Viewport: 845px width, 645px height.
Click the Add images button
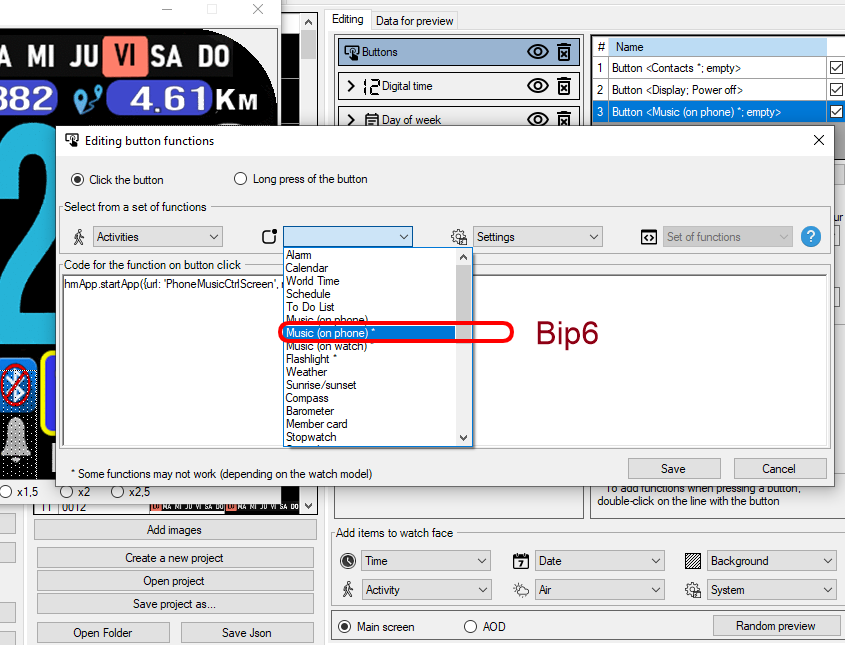(175, 530)
